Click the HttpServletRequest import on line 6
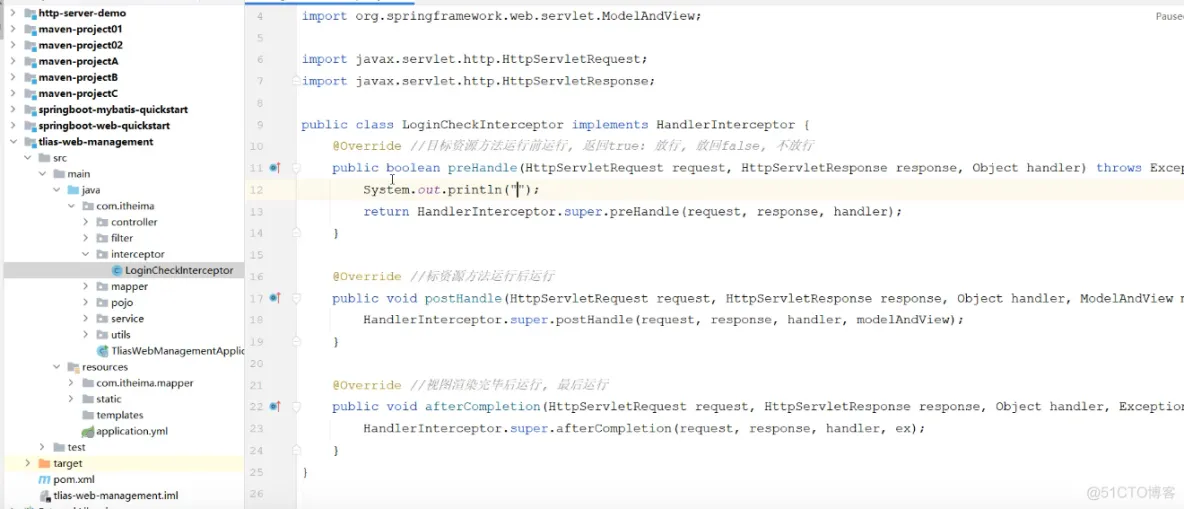This screenshot has height=509, width=1184. (x=475, y=59)
